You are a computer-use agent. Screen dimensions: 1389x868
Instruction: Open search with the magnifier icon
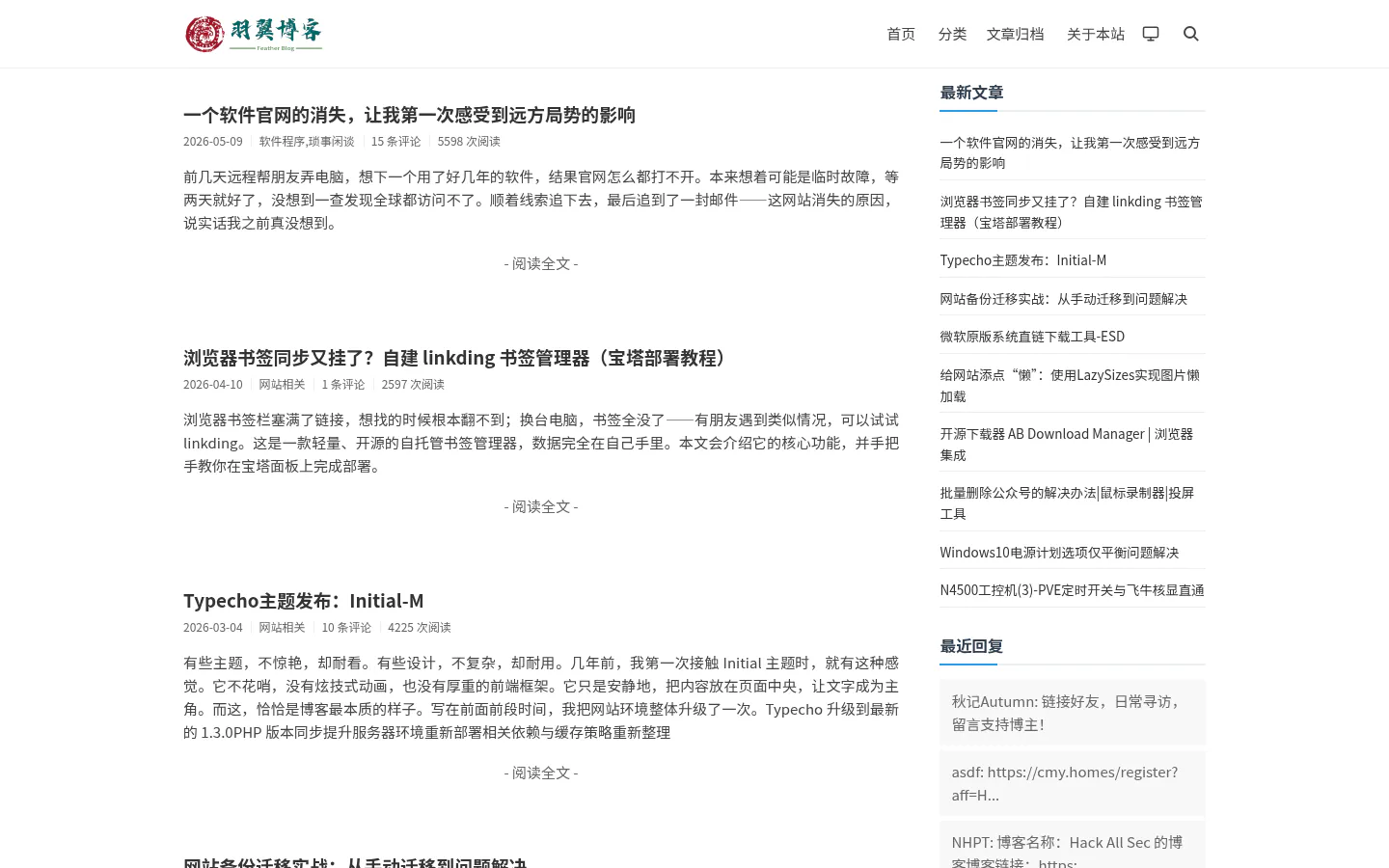(x=1191, y=34)
